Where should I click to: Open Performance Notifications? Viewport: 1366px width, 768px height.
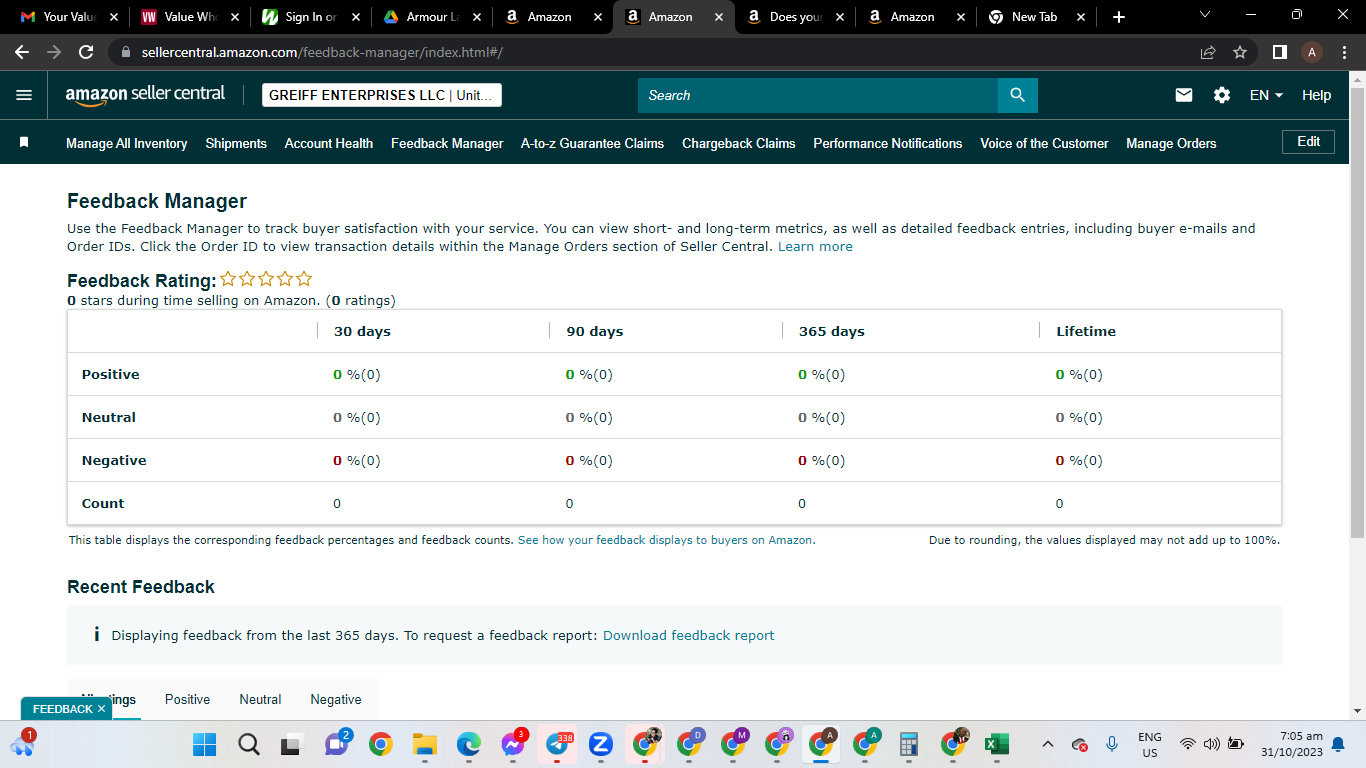pos(888,143)
